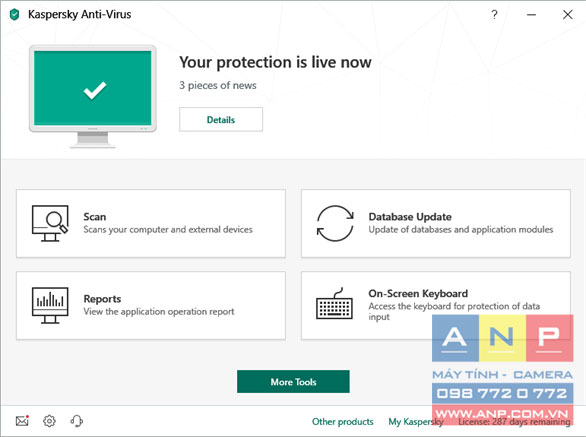Minimize the Kaspersky window
This screenshot has width=586, height=437.
pyautogui.click(x=531, y=15)
